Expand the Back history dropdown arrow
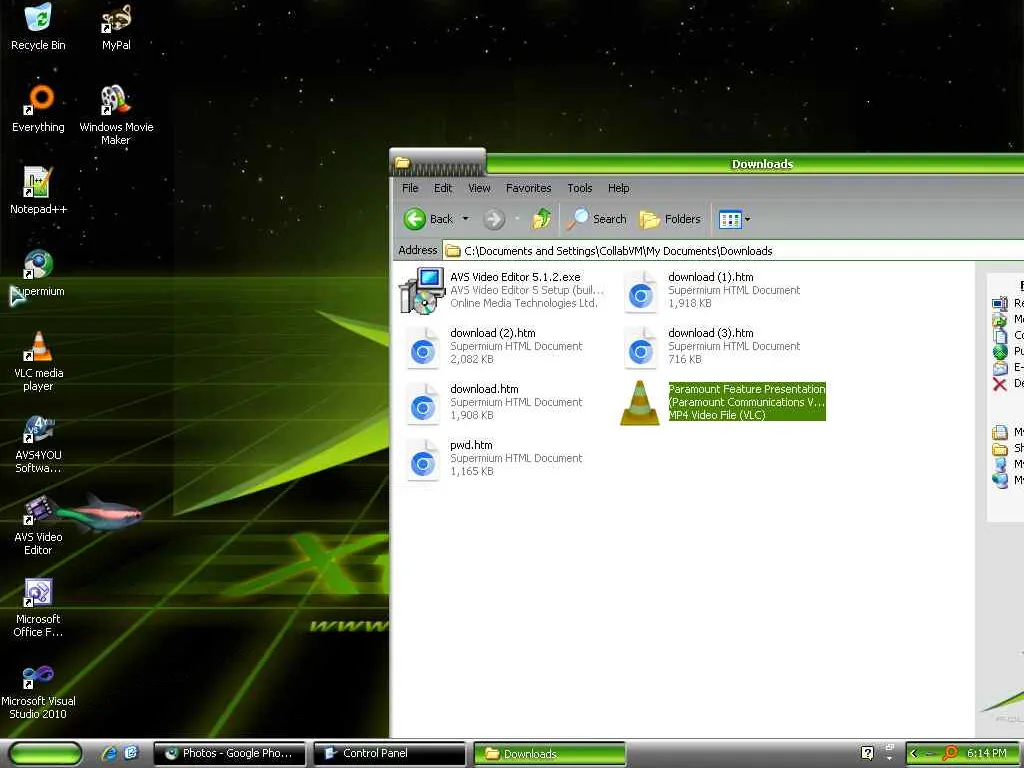The image size is (1024, 768). (466, 219)
